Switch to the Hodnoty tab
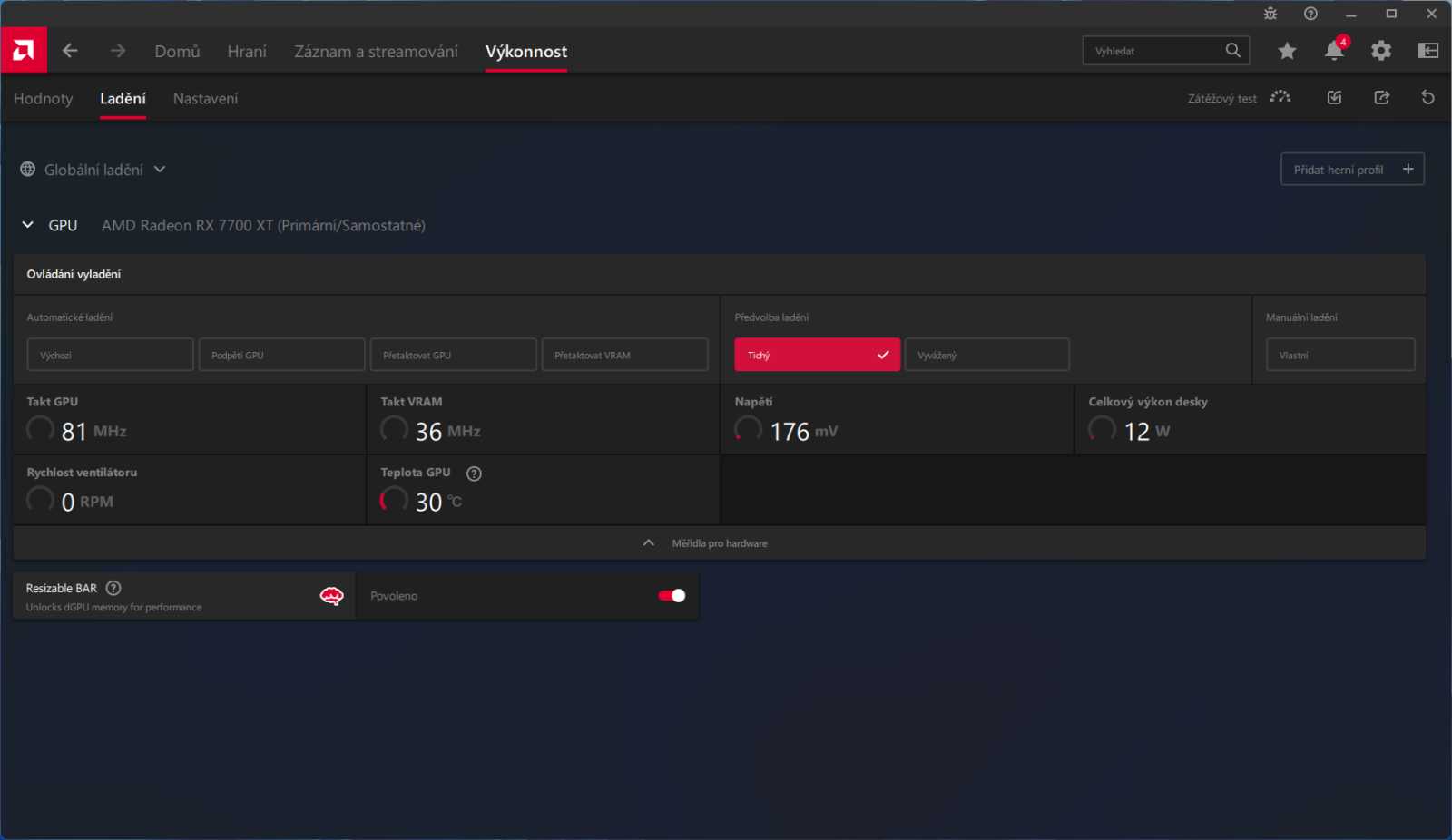This screenshot has height=840, width=1452. pyautogui.click(x=43, y=99)
